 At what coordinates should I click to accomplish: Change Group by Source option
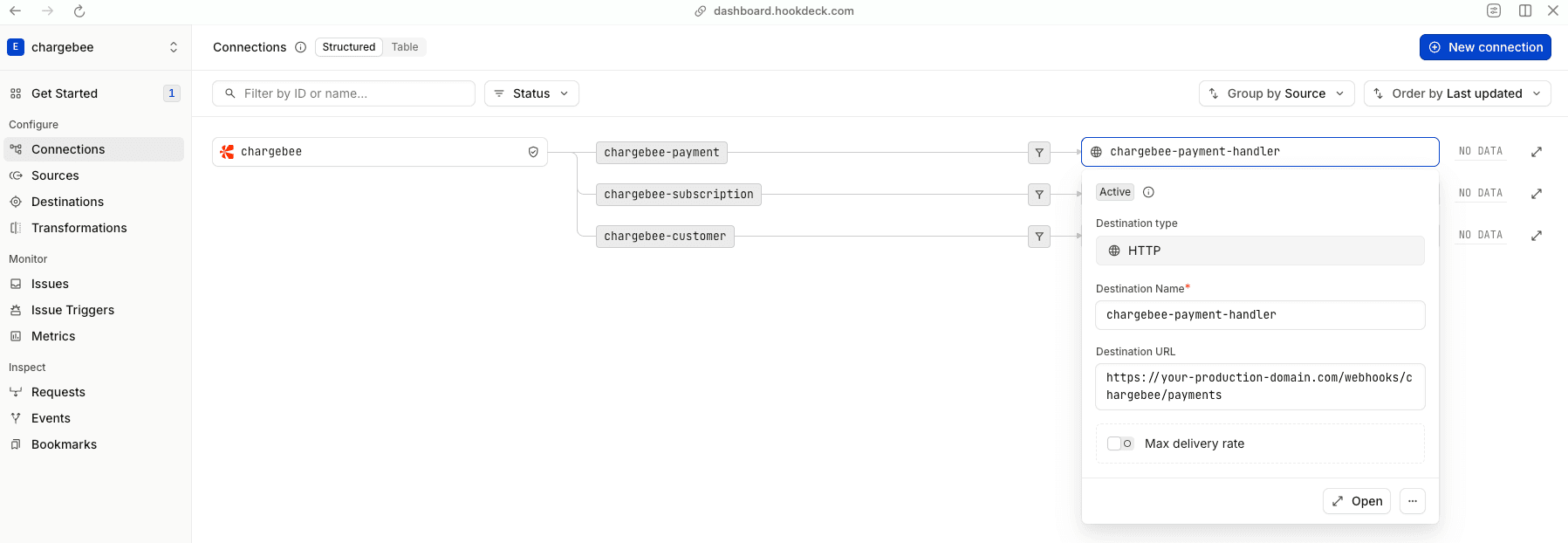click(1276, 93)
